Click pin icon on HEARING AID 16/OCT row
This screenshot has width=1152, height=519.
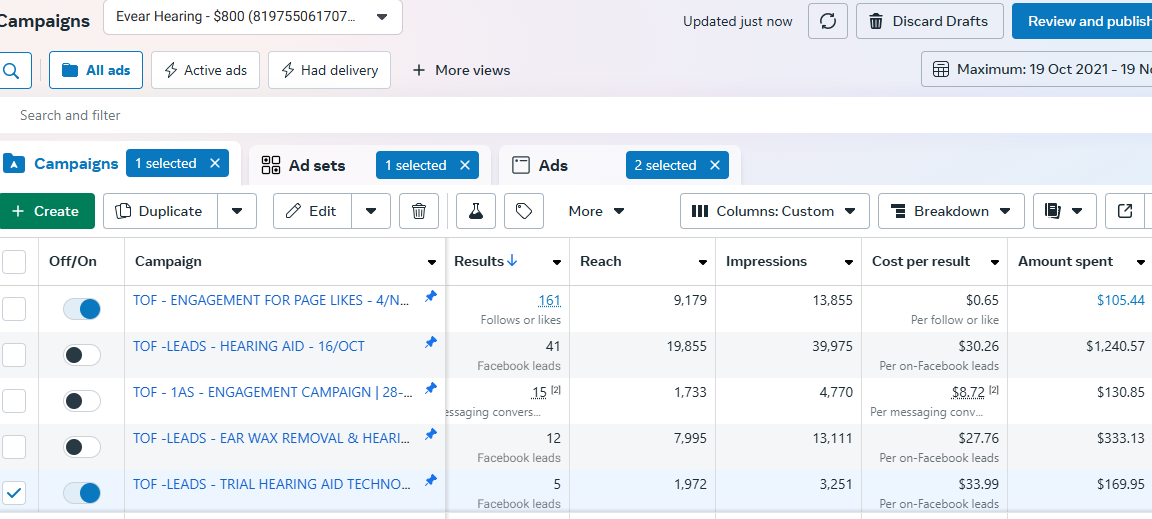(431, 343)
